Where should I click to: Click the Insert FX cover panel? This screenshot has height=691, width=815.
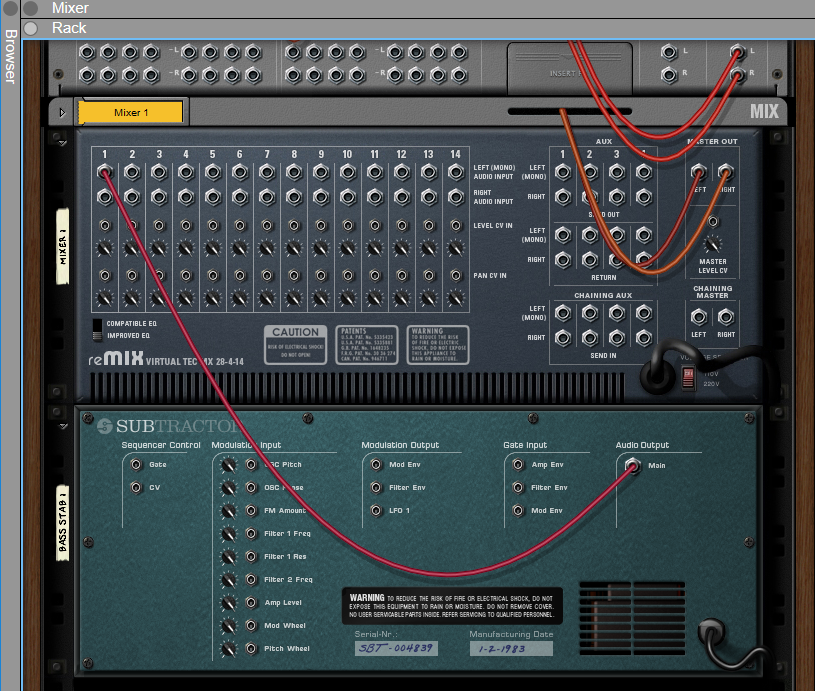point(570,69)
